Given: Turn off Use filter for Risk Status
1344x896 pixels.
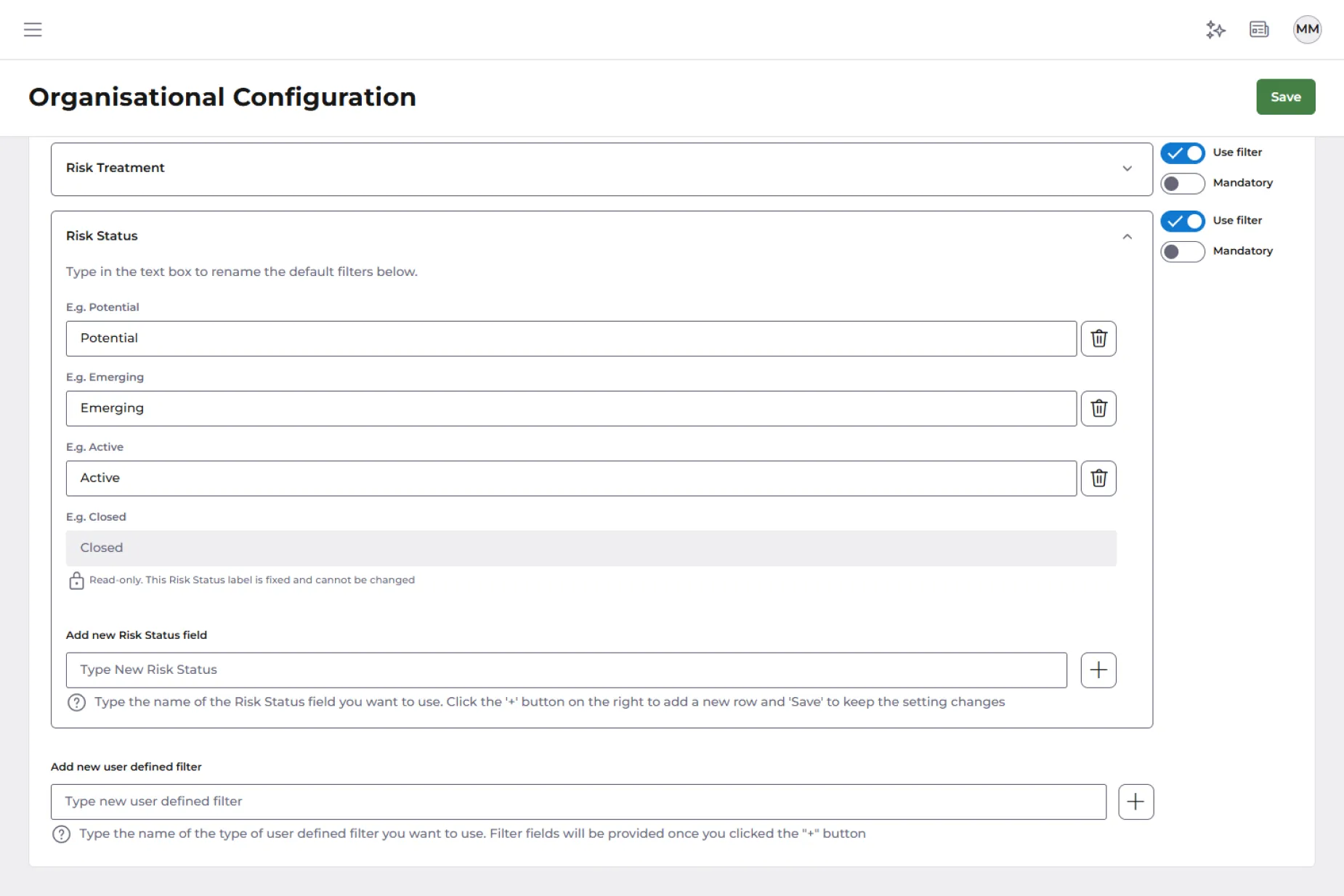Looking at the screenshot, I should [x=1182, y=221].
